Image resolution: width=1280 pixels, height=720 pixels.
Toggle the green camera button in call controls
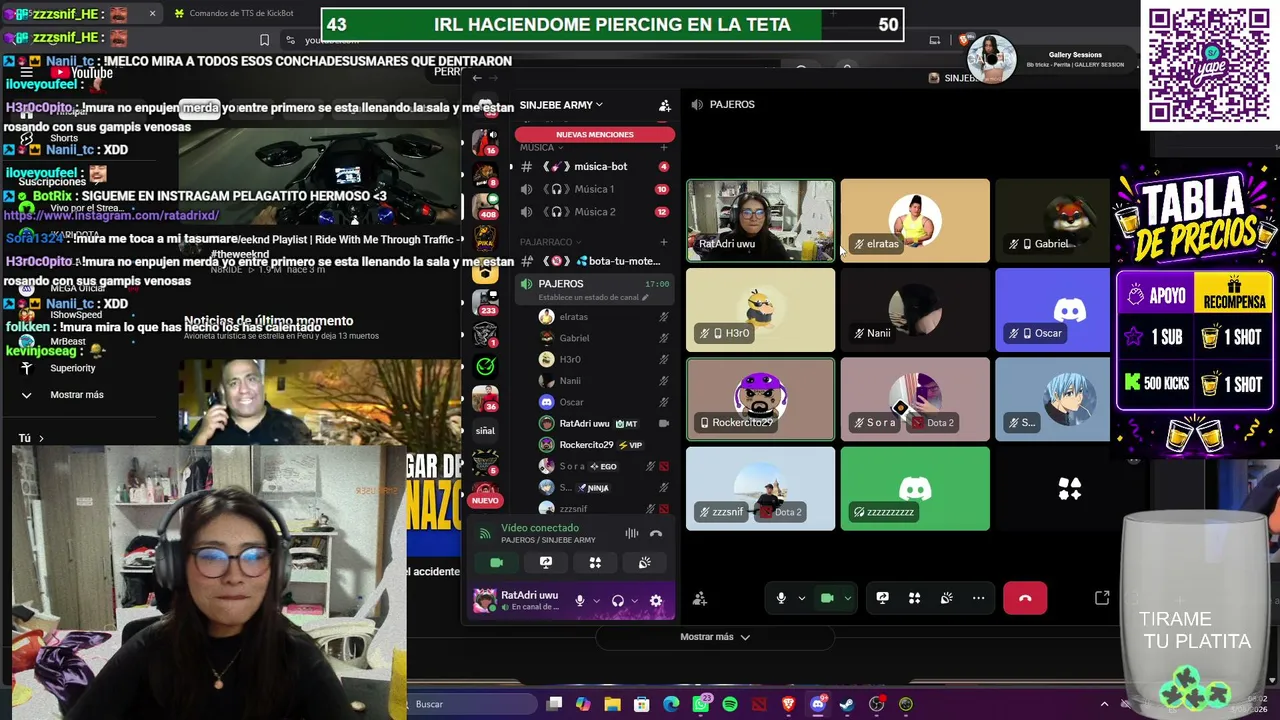pos(827,598)
